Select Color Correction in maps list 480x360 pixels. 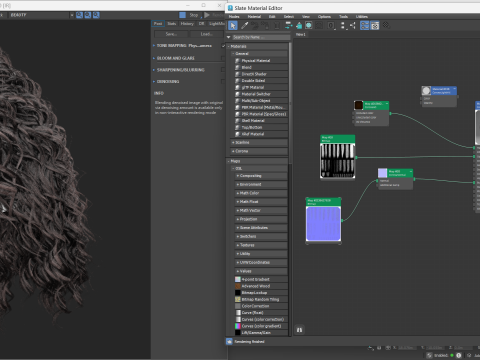click(261, 306)
